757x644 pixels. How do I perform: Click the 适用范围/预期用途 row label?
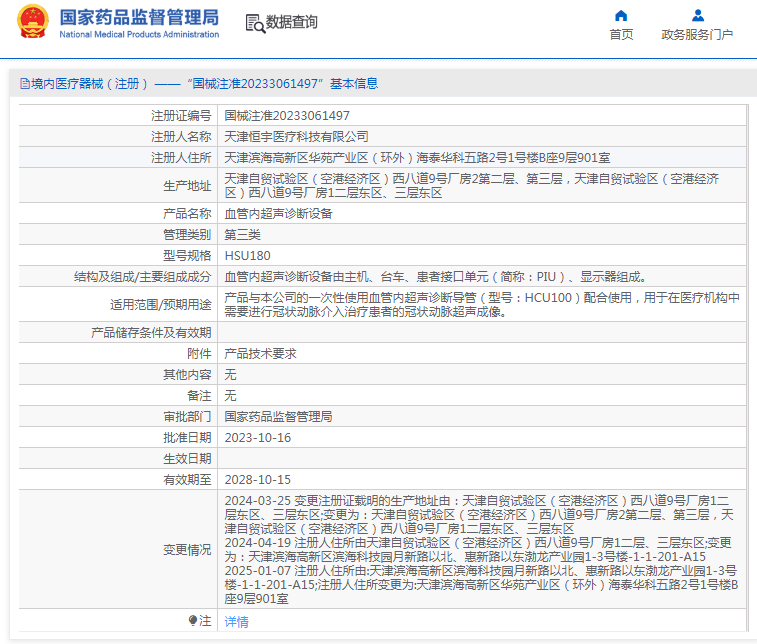[x=161, y=305]
